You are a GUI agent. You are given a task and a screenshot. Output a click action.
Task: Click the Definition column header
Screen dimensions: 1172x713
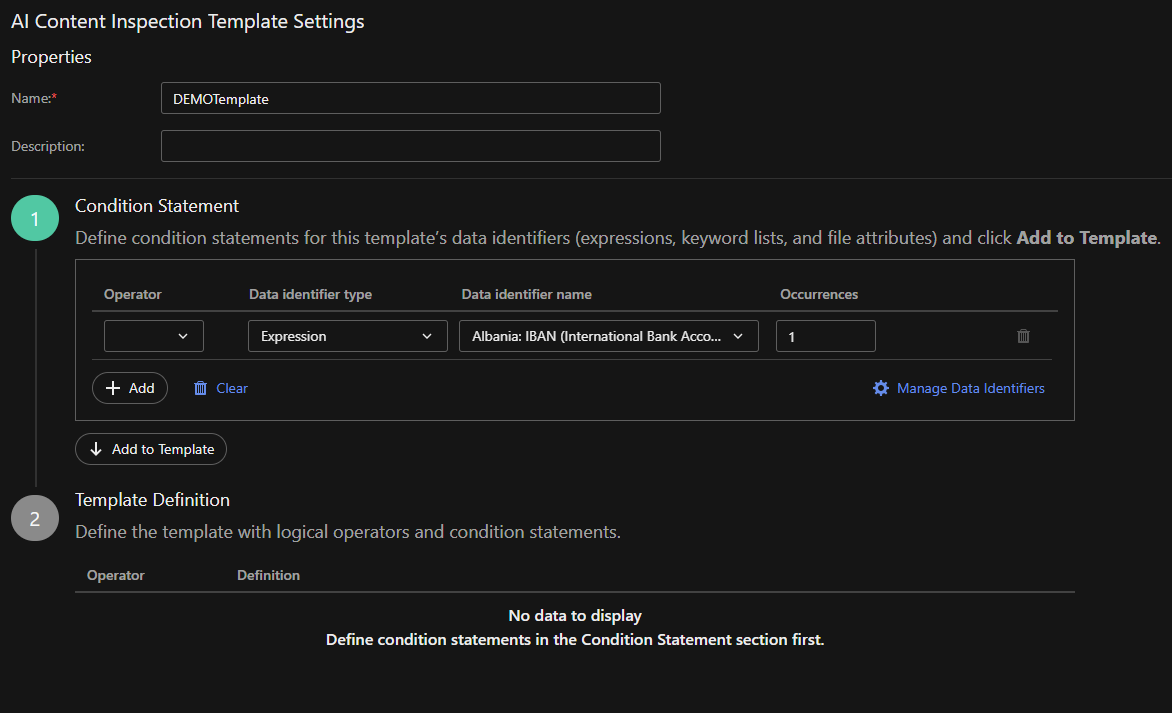click(268, 575)
